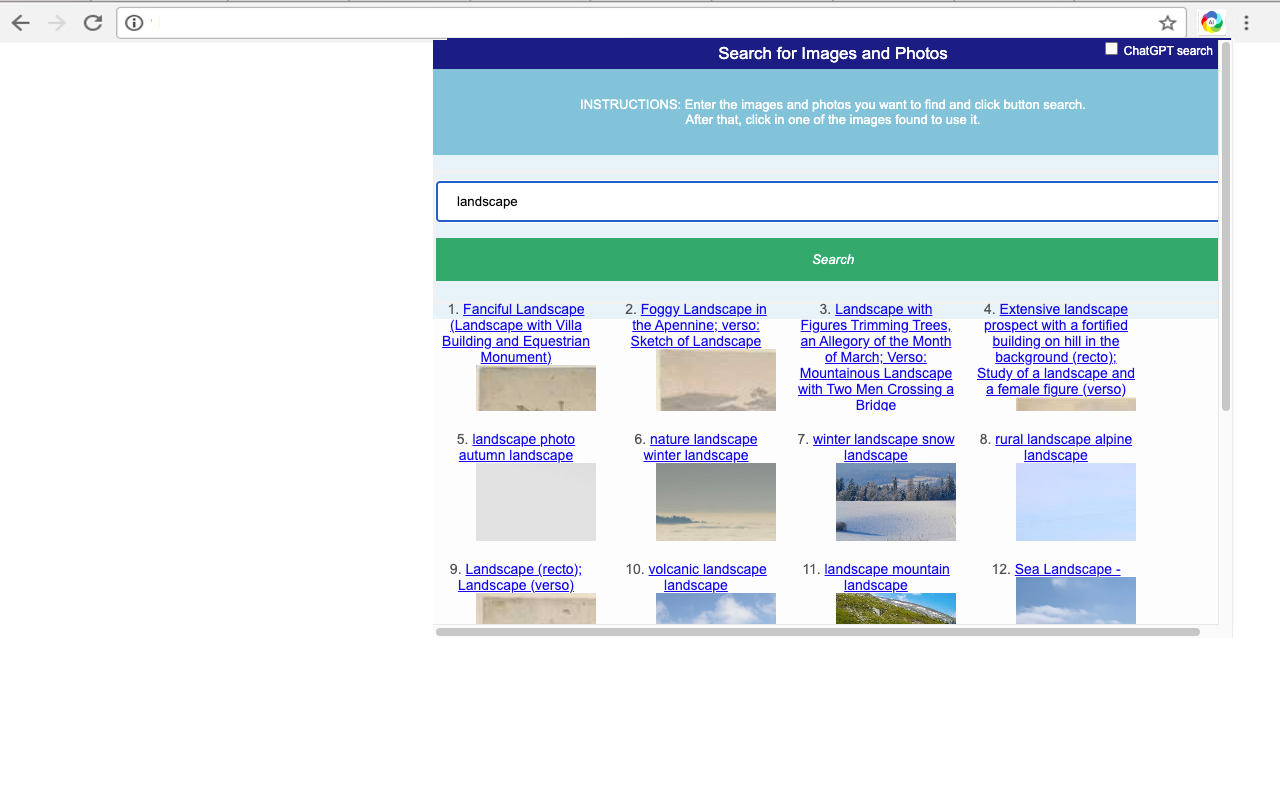Viewport: 1280px width, 800px height.
Task: Open the colorful extension icon in the toolbar
Action: [x=1212, y=22]
